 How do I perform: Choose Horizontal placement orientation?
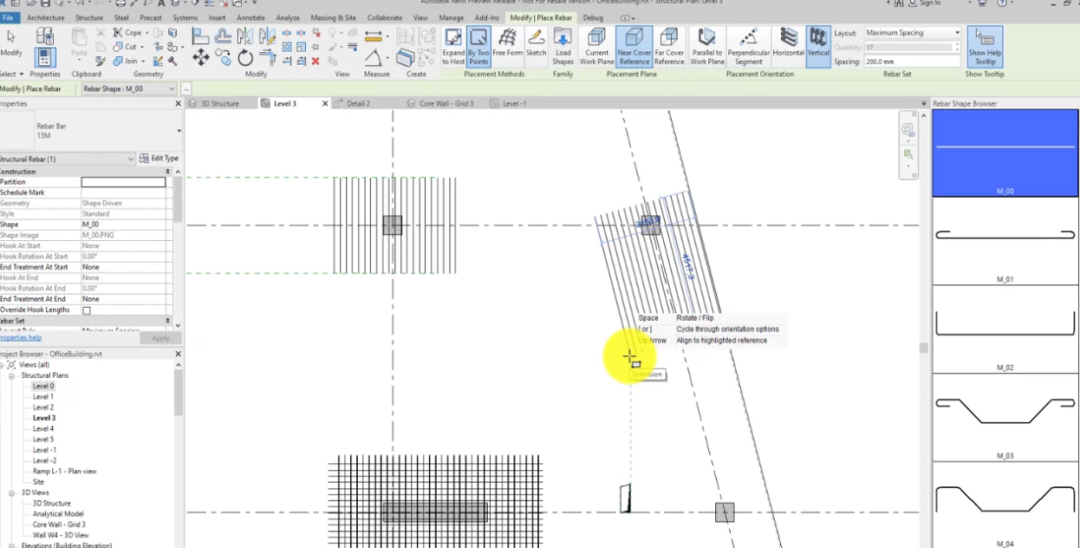pyautogui.click(x=788, y=43)
